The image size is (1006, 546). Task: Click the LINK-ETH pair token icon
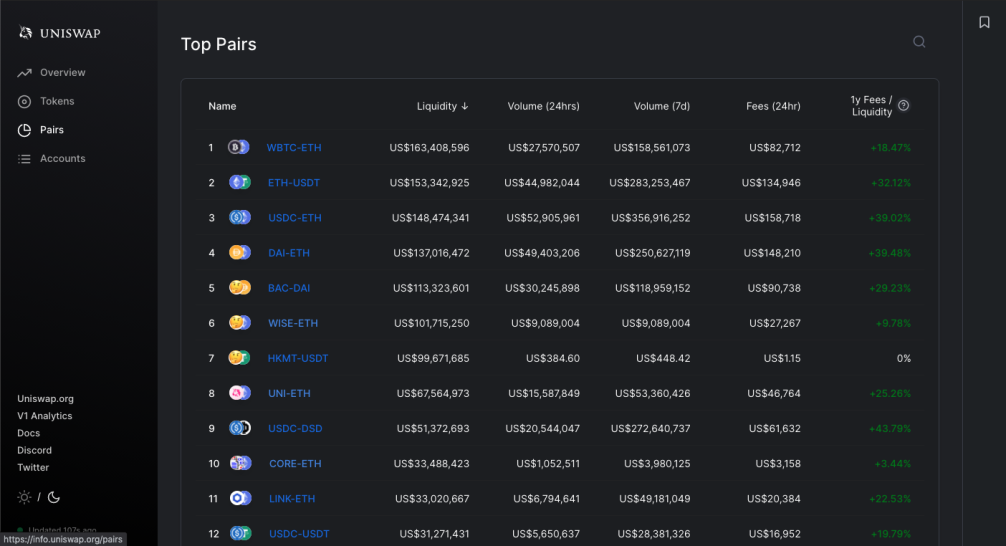tap(240, 499)
